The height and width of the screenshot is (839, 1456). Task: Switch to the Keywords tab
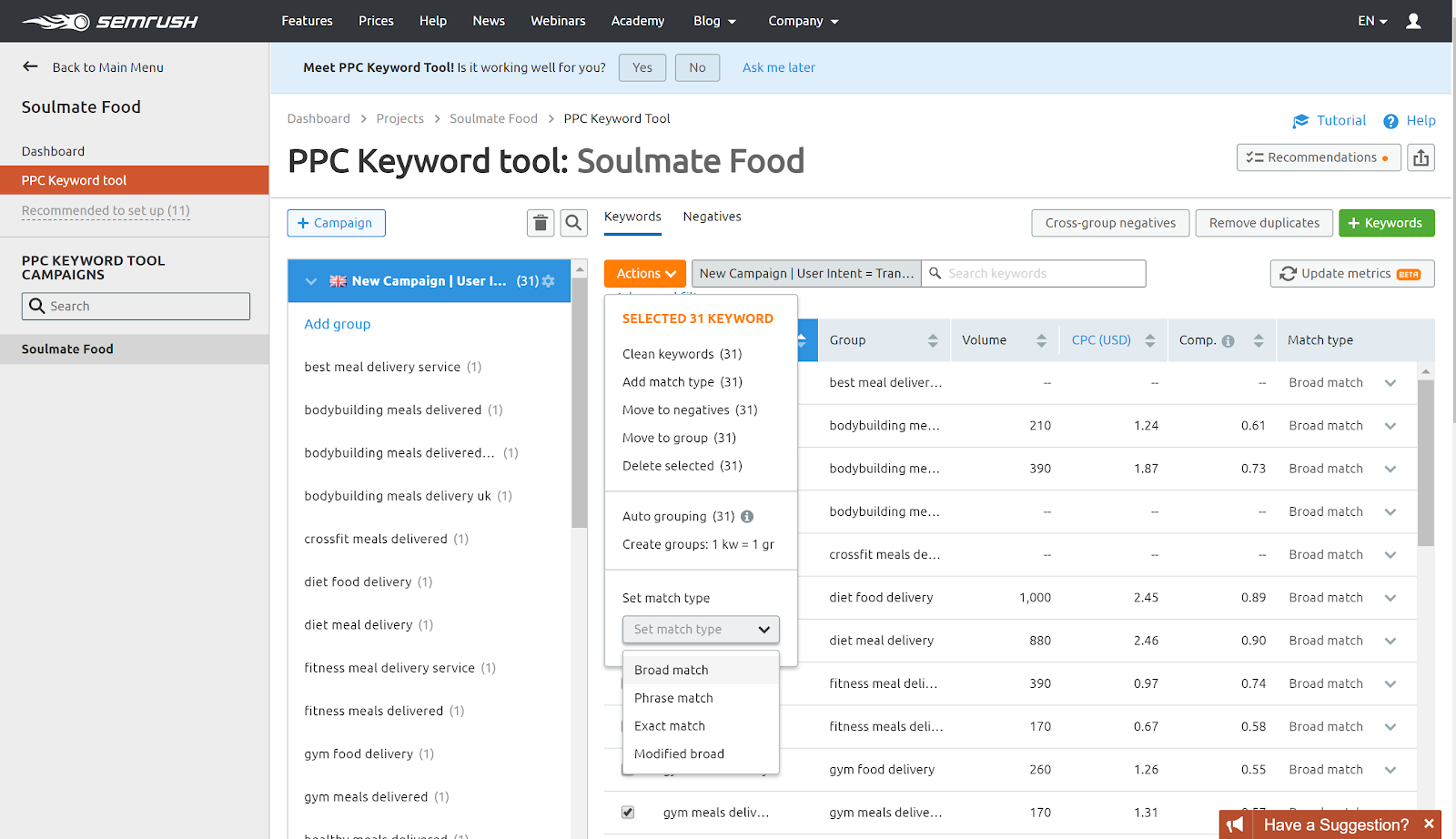[632, 217]
